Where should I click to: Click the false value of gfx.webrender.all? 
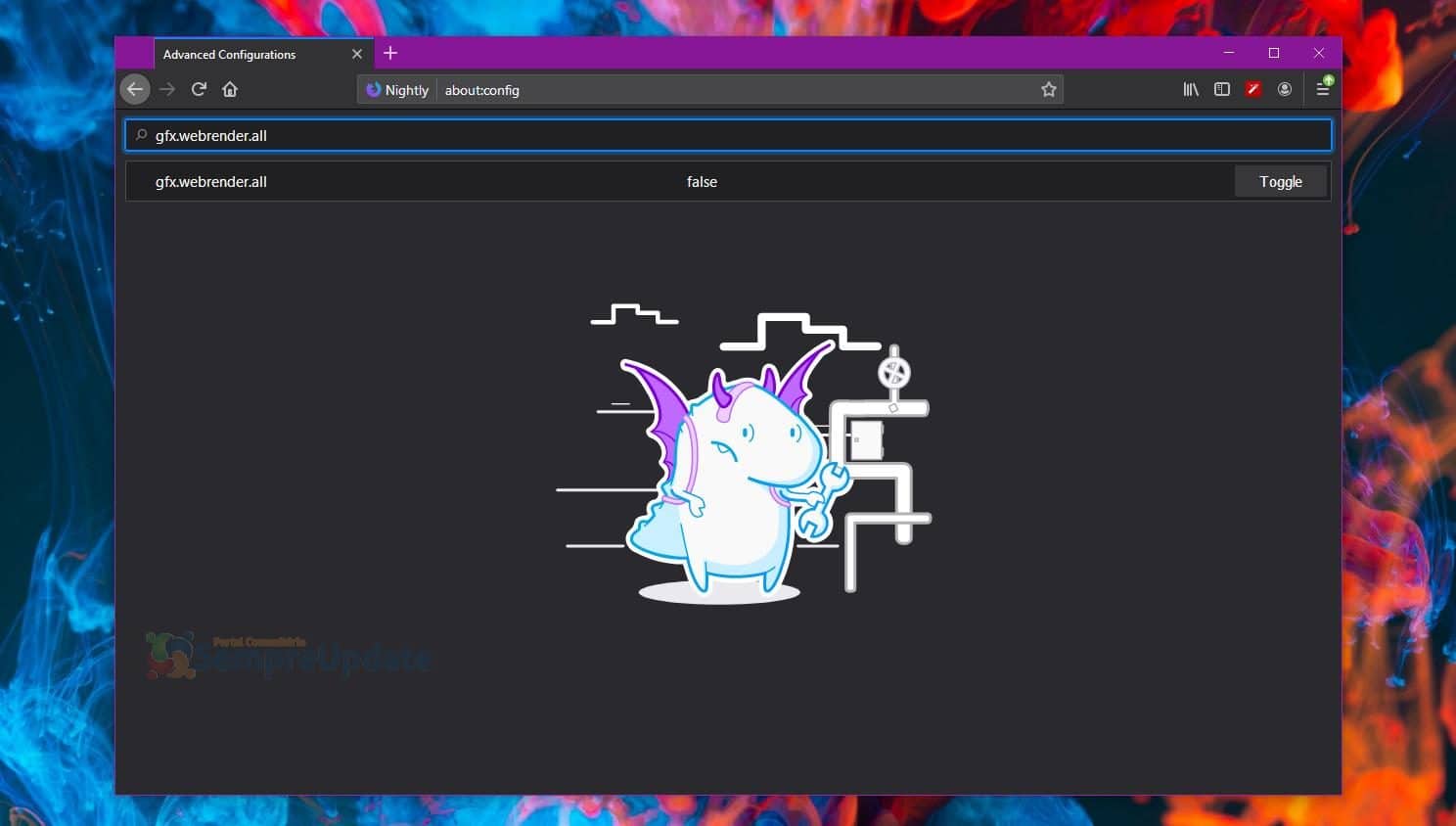click(x=702, y=181)
